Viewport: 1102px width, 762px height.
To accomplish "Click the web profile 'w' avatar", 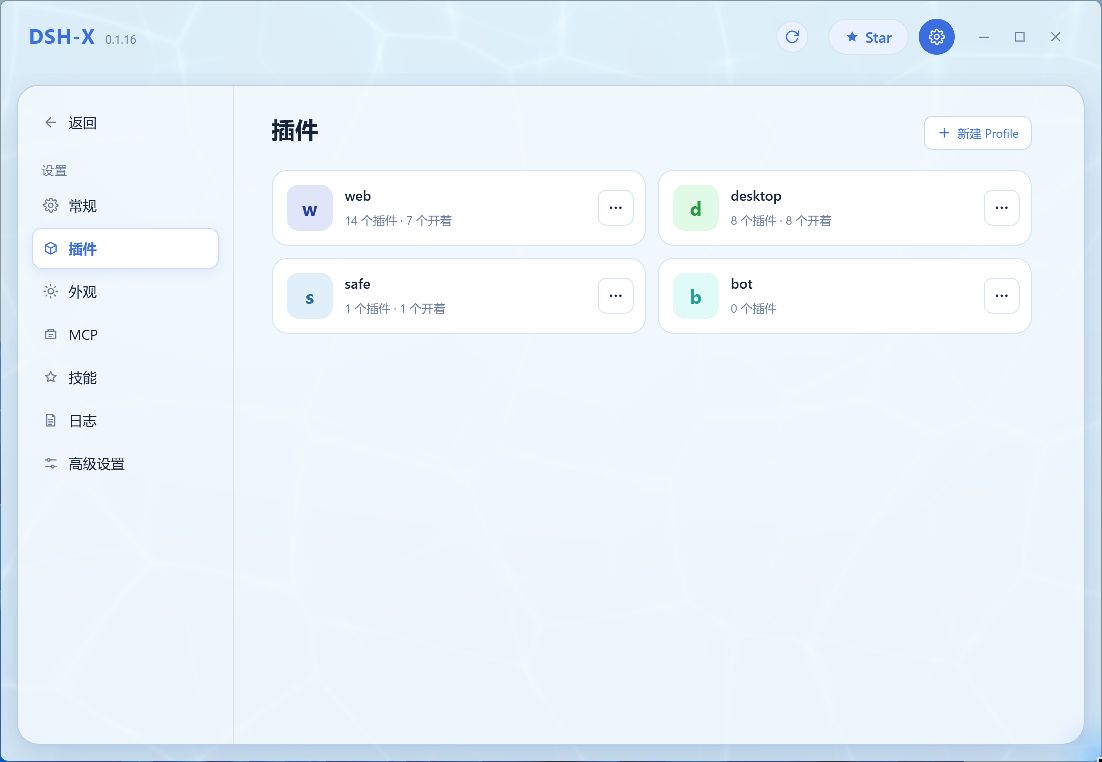I will click(x=309, y=208).
